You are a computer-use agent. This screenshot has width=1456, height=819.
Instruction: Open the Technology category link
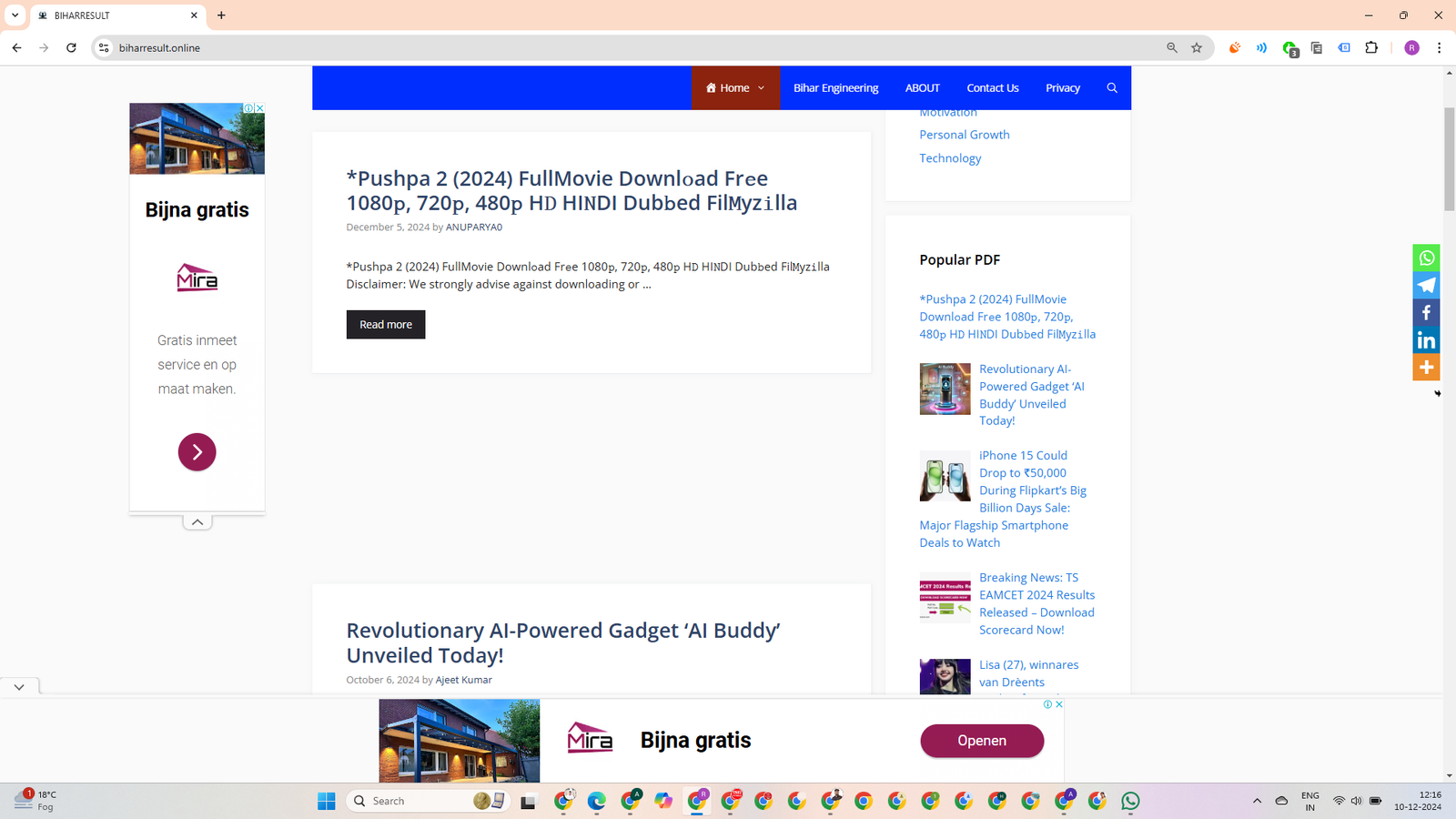(950, 158)
